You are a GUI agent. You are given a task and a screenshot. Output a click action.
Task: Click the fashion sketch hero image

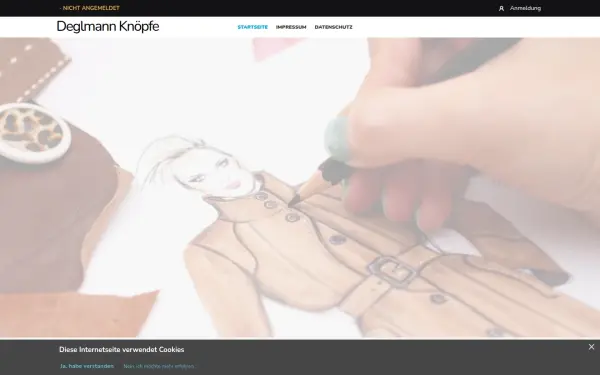[300, 188]
